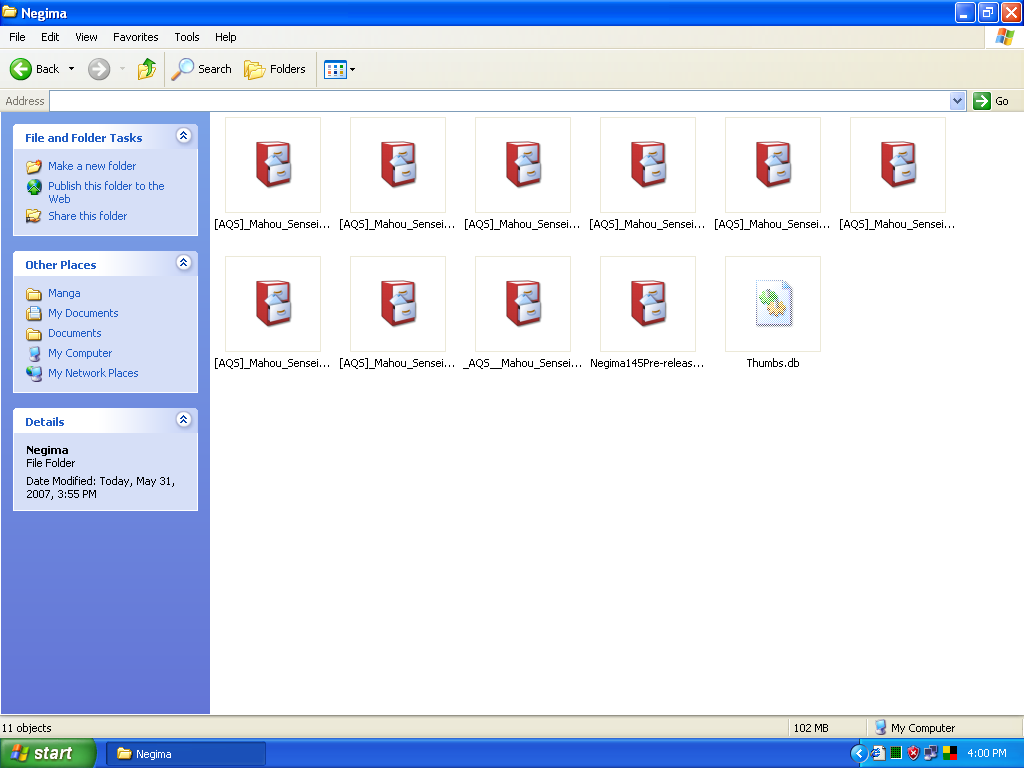Click inside the Address bar field

500,101
